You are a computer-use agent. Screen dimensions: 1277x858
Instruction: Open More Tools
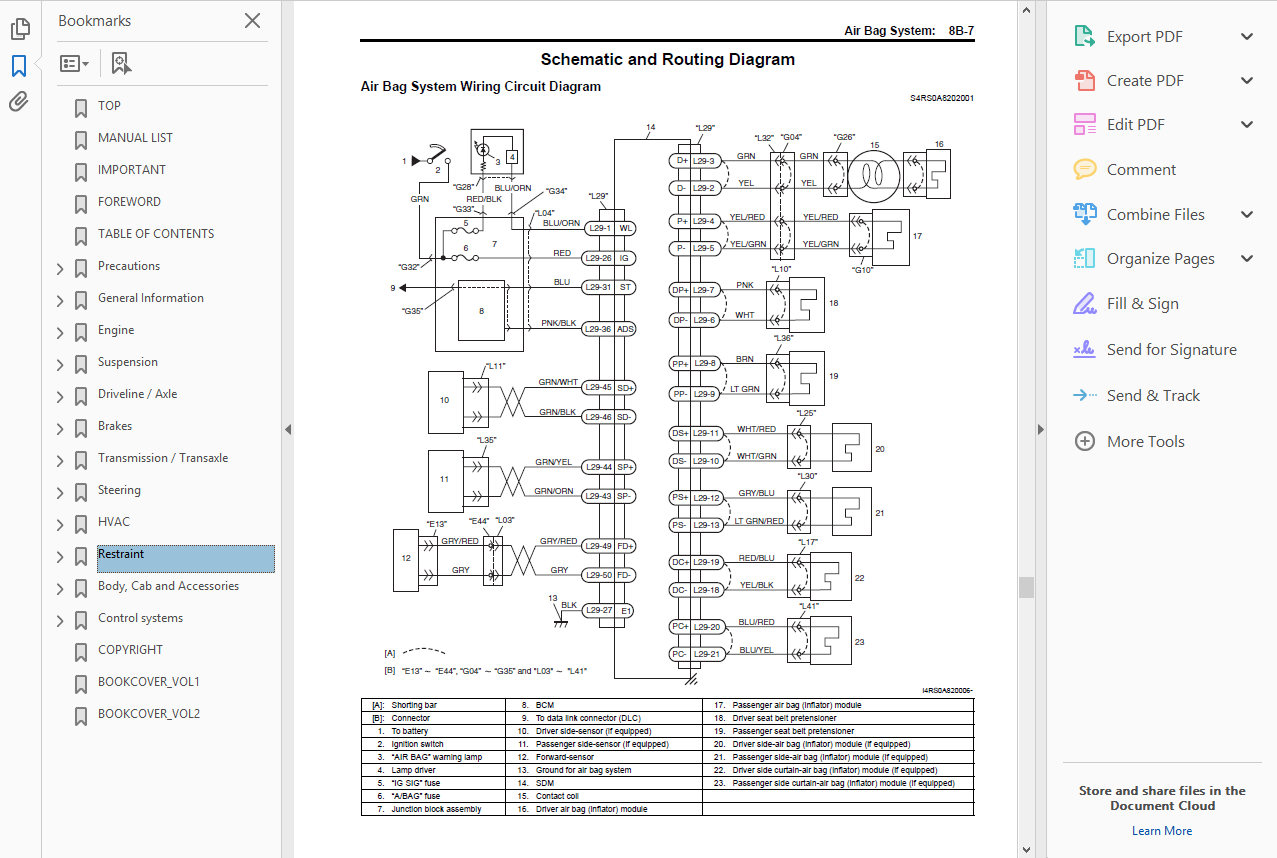[1145, 442]
